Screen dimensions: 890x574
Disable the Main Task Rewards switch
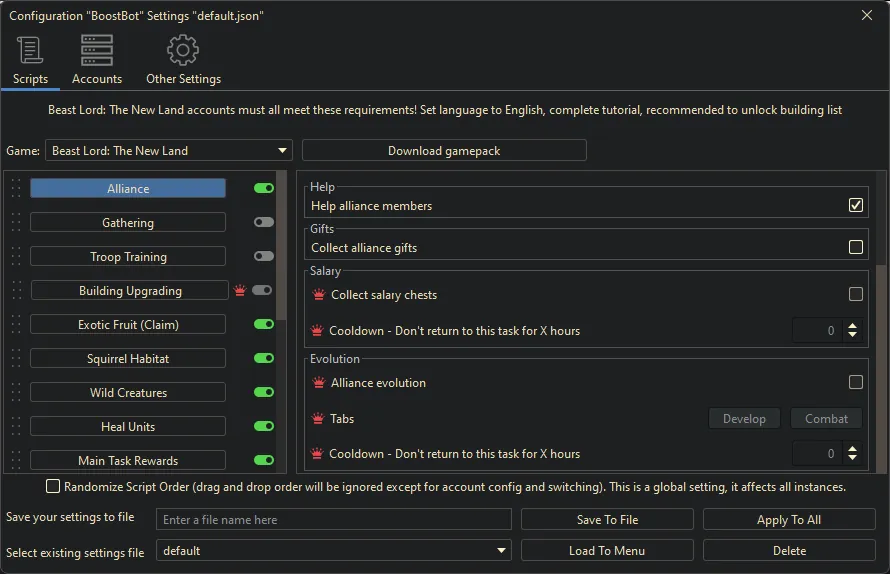[x=264, y=460]
